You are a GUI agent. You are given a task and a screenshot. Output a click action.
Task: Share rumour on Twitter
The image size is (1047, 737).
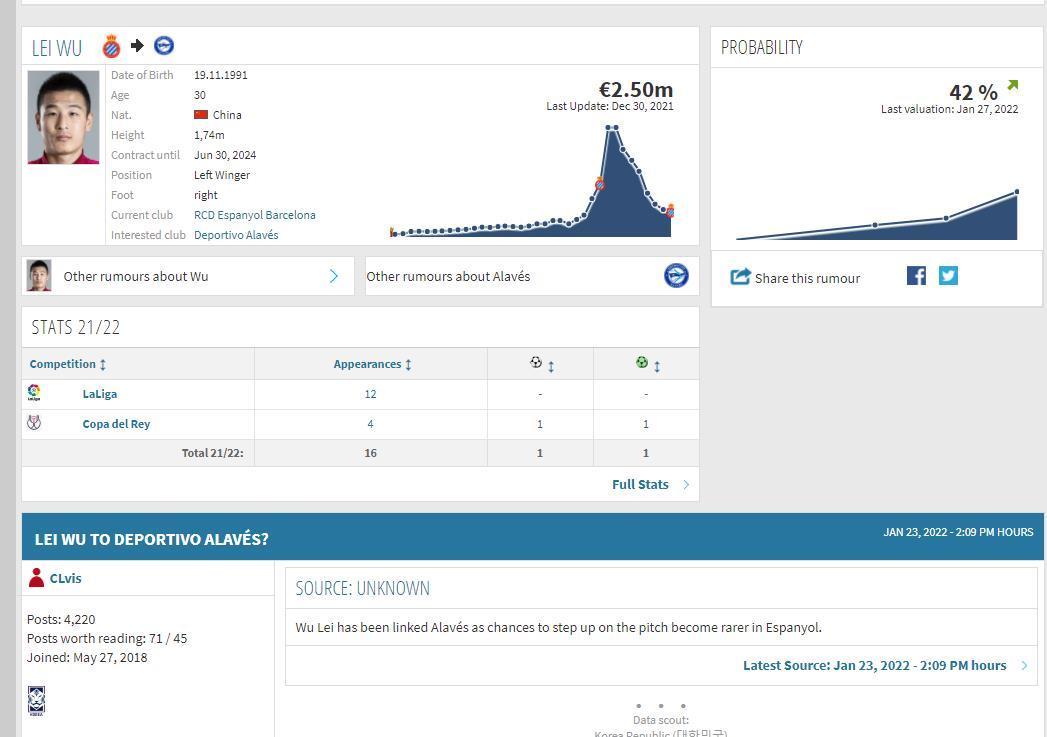coord(948,276)
